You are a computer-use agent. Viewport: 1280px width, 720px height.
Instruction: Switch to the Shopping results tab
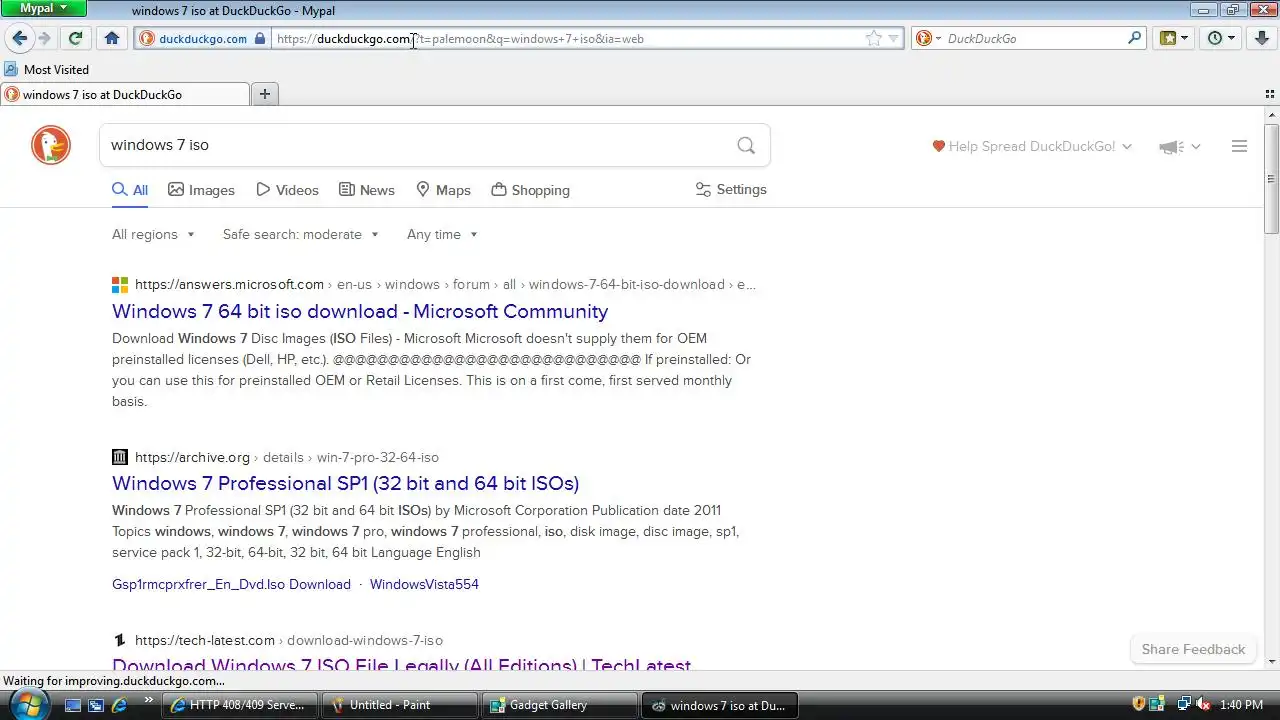tap(531, 190)
